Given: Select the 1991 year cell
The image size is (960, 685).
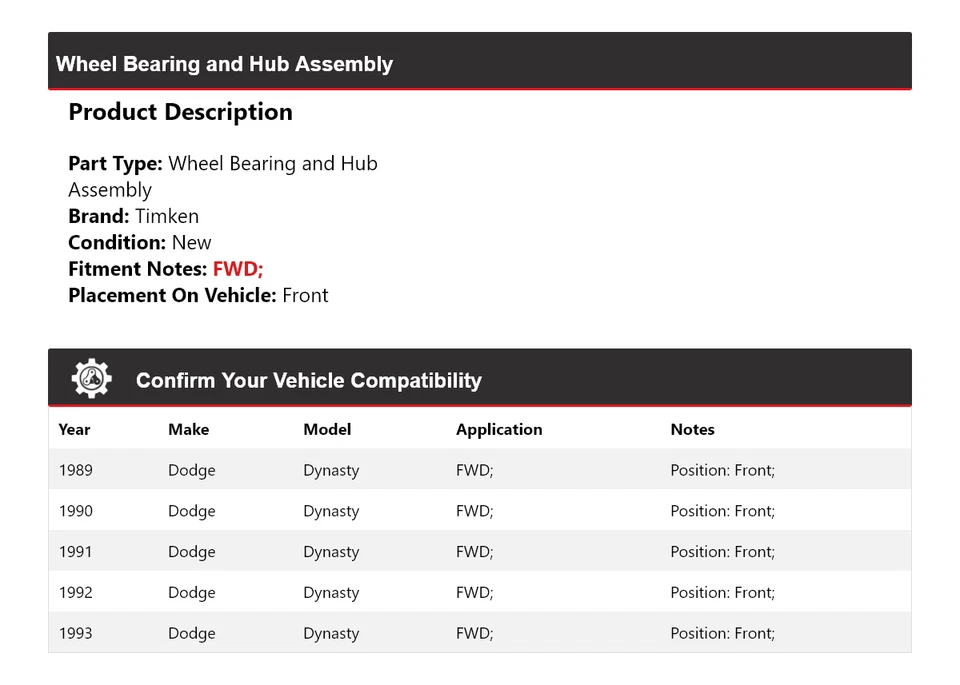Looking at the screenshot, I should [x=75, y=552].
